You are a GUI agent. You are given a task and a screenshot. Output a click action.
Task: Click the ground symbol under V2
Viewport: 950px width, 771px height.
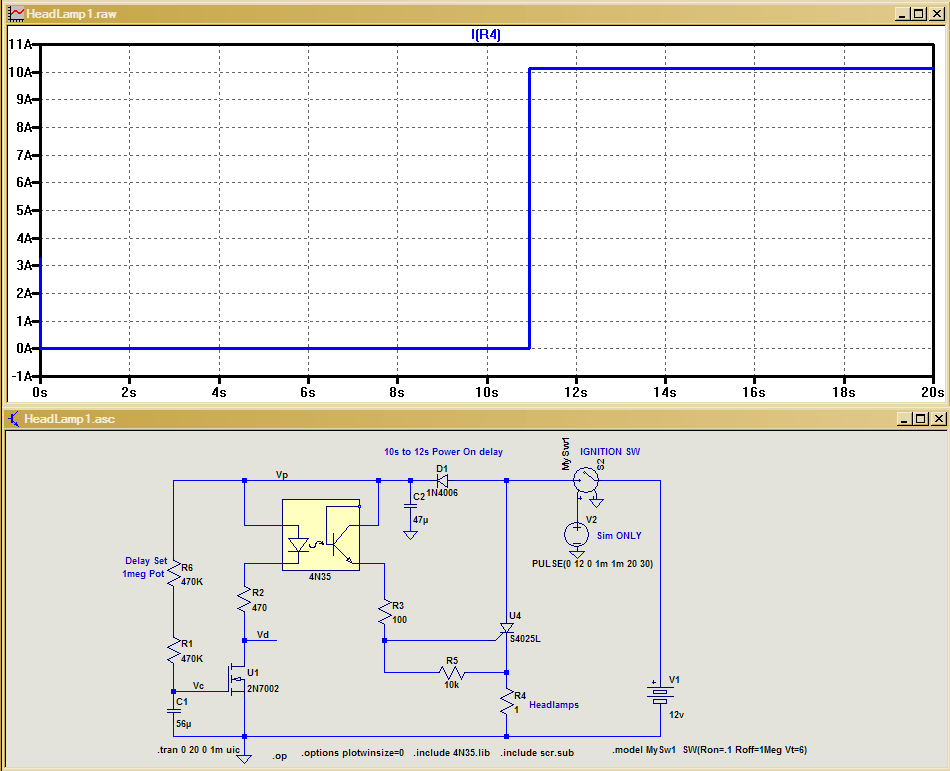577,554
